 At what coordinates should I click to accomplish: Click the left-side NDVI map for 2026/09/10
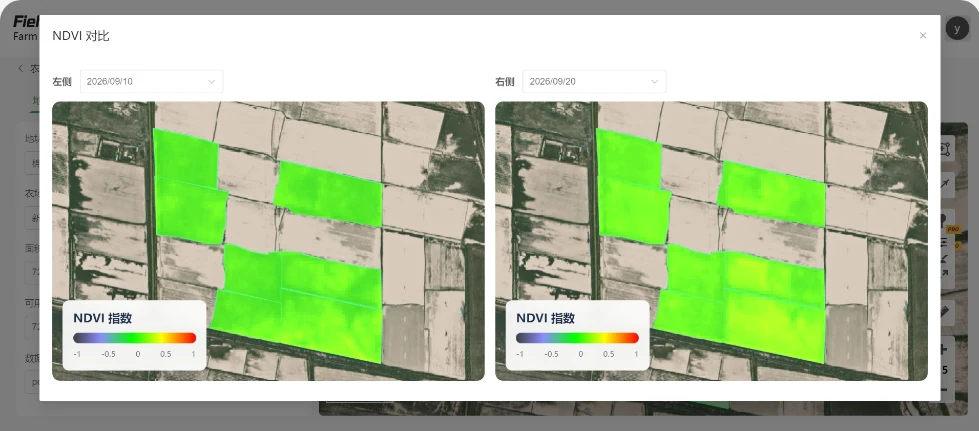268,241
